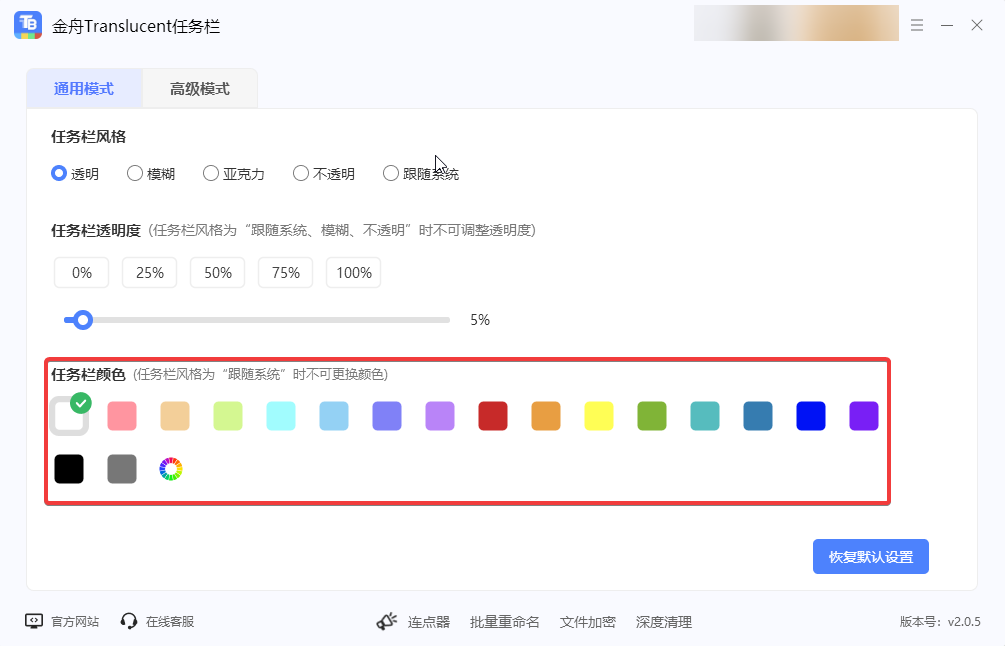Screen dimensions: 1005x646
Task: Click the 官方网站 monitor icon
Action: pos(32,621)
